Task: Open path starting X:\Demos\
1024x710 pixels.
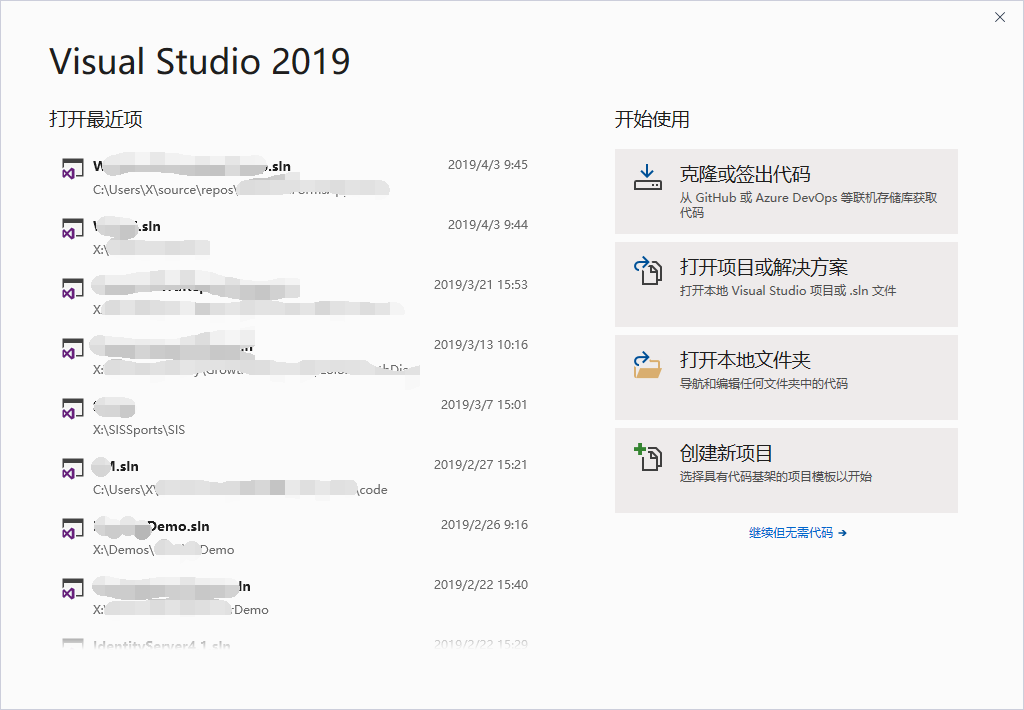Action: (x=163, y=550)
